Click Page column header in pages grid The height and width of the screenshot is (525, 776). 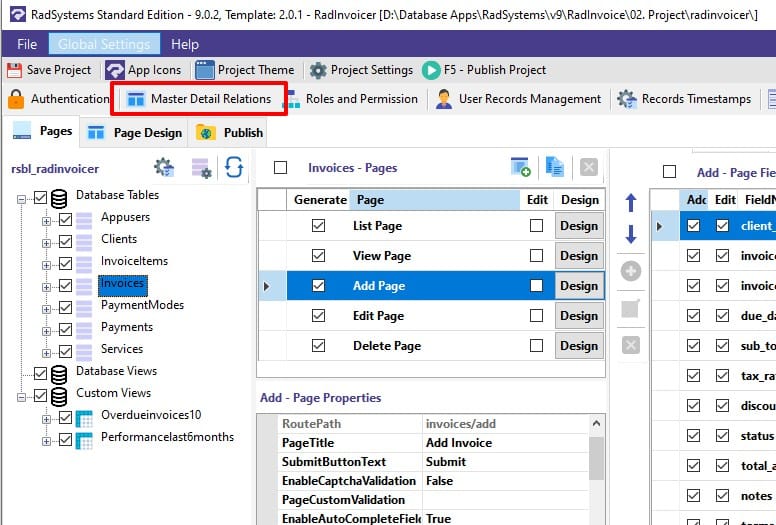click(435, 200)
